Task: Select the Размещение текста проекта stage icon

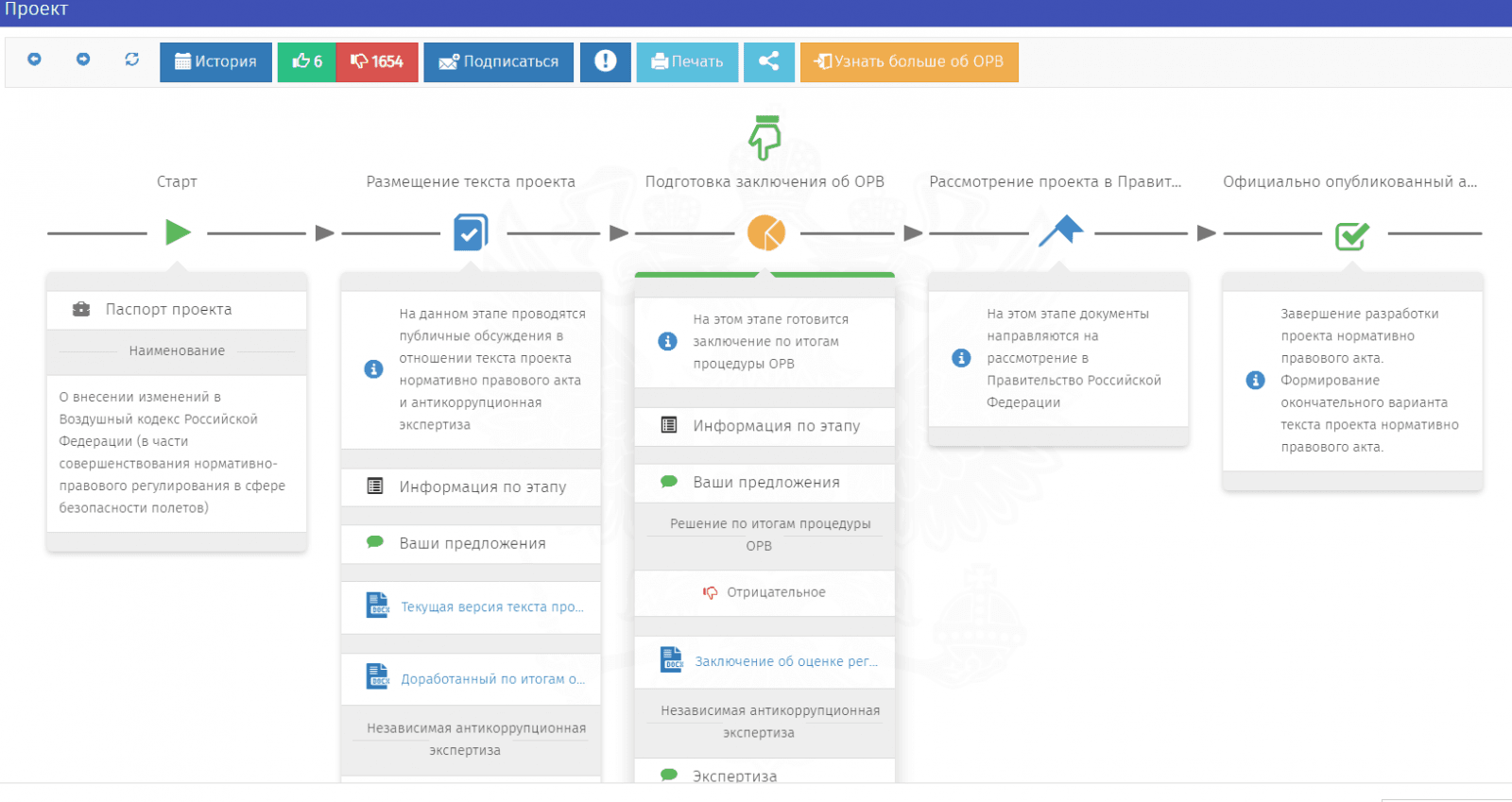Action: click(471, 232)
